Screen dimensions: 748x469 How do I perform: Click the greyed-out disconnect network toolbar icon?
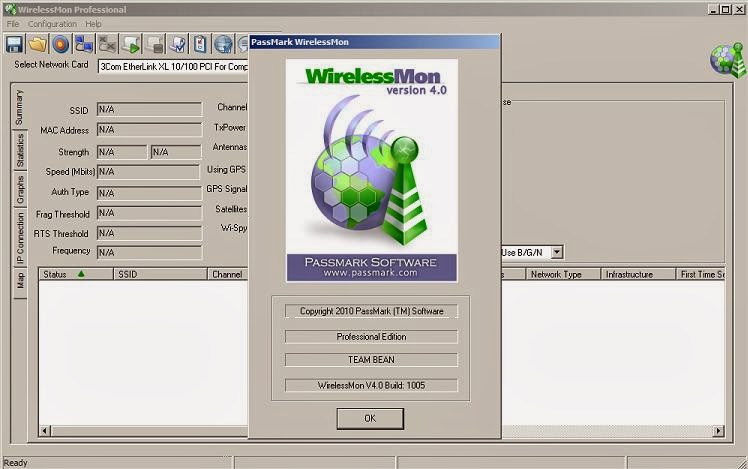pos(107,44)
